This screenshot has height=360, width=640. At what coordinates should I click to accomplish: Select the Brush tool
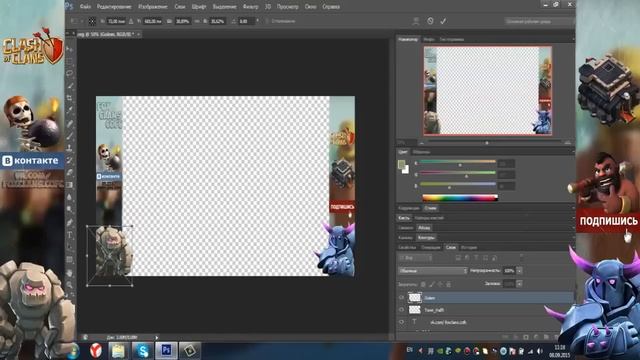click(x=70, y=135)
